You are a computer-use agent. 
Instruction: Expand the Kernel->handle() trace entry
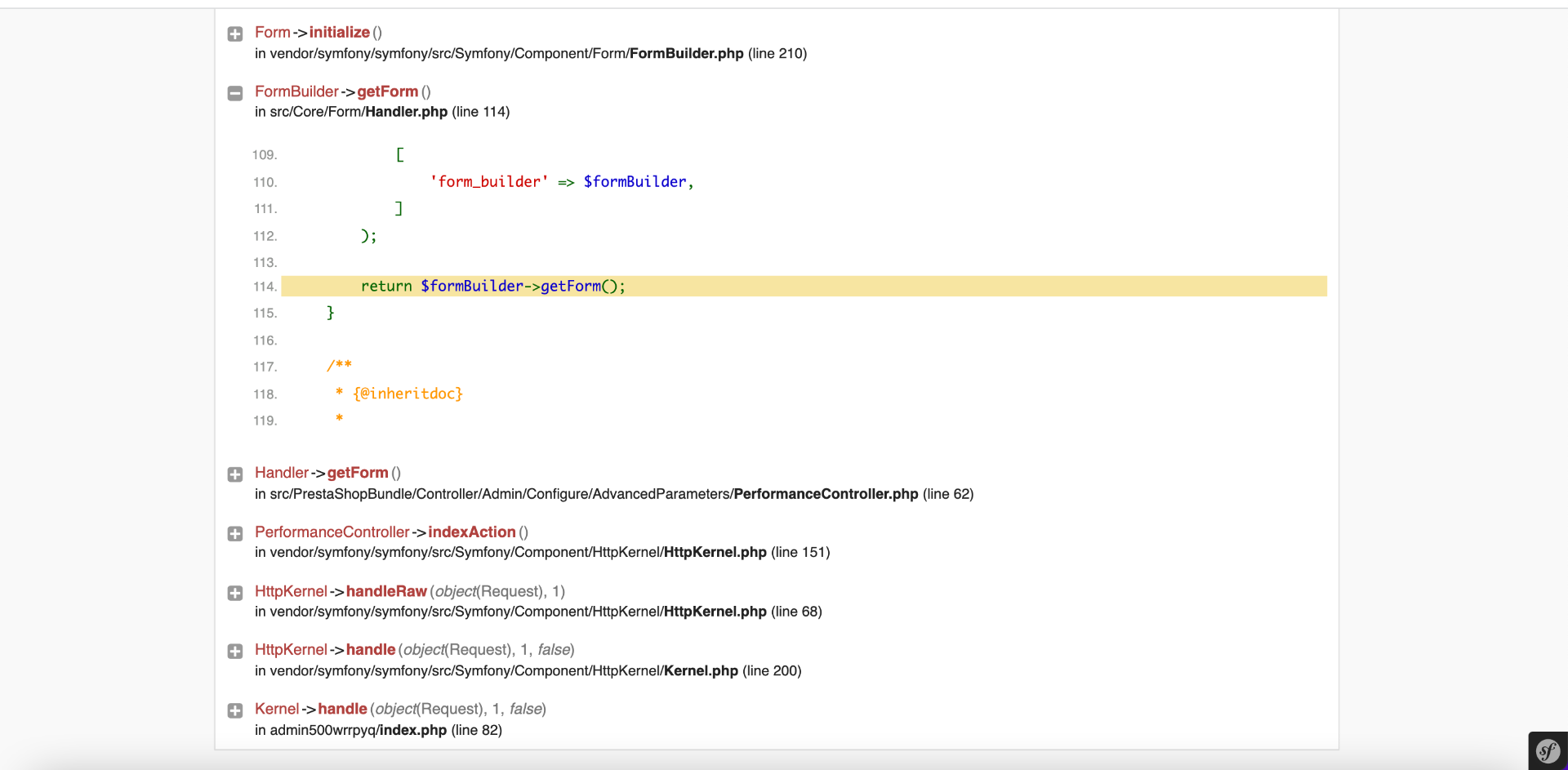point(235,710)
